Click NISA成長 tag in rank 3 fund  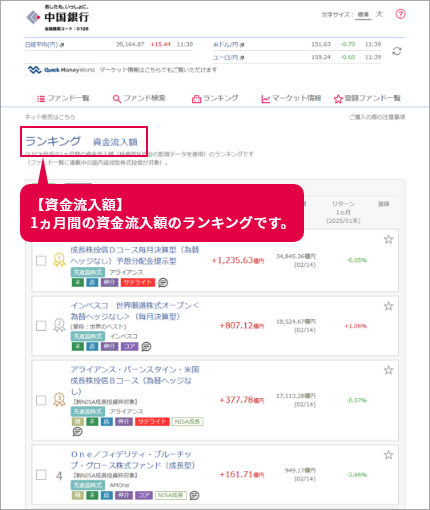coord(187,422)
